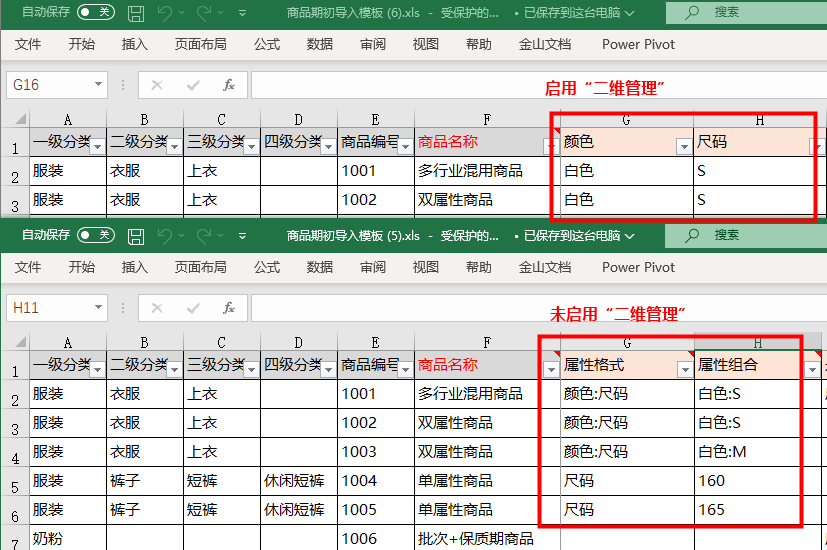The width and height of the screenshot is (827, 550).
Task: Open 公式 tab in bottom window
Action: coord(267,267)
